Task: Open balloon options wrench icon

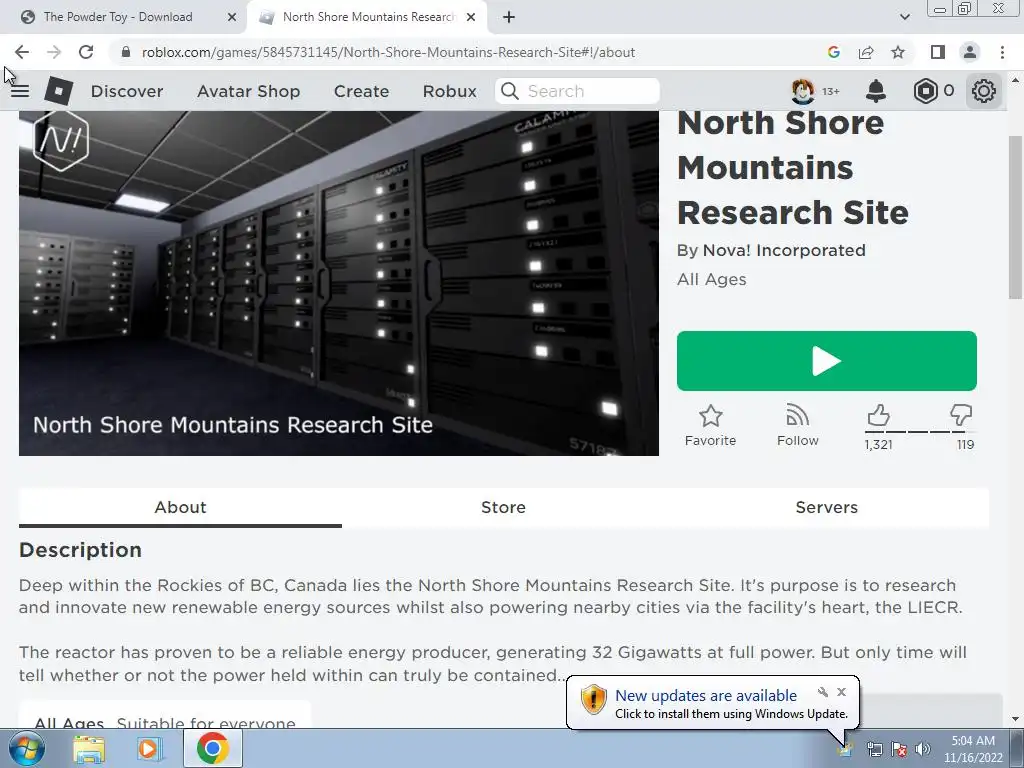Action: point(823,692)
